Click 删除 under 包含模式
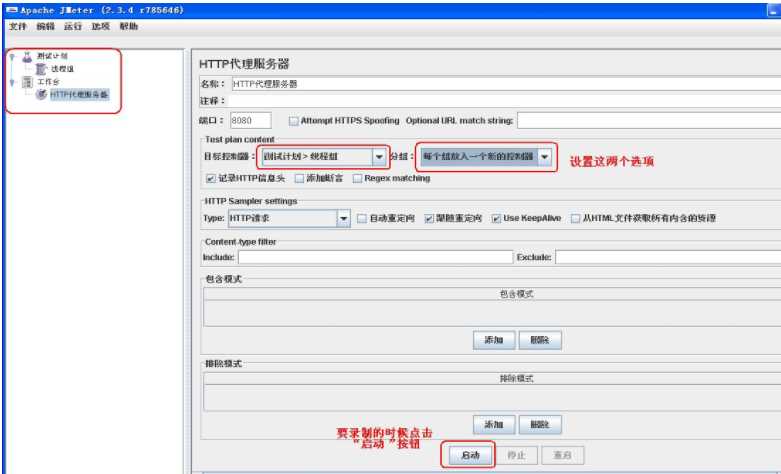Screen dimensions: 781x474 tap(540, 340)
